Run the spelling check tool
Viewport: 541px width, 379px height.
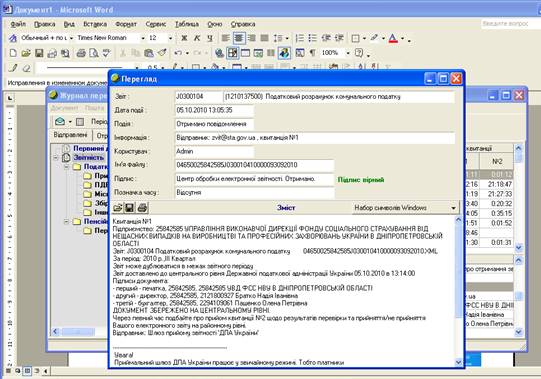(106, 53)
